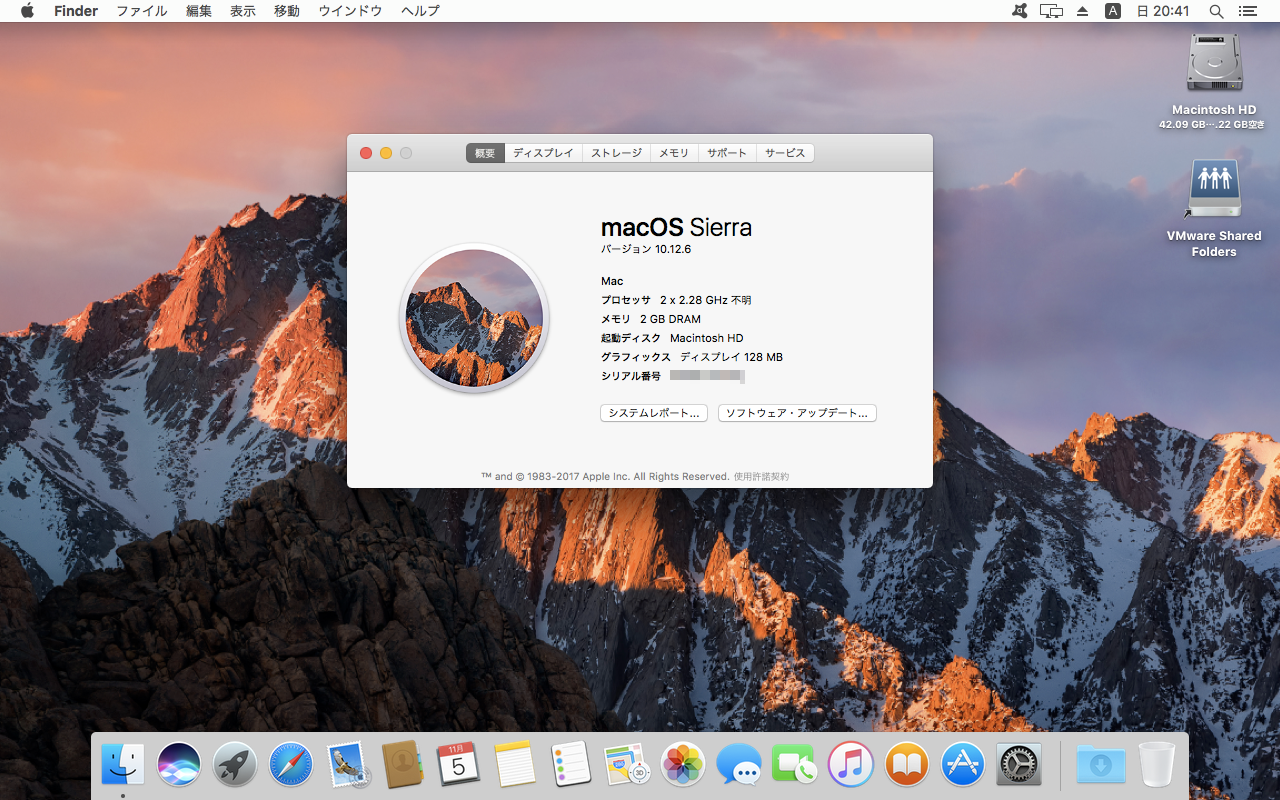Viewport: 1280px width, 800px height.
Task: Switch to the ディスプレイ tab
Action: point(543,153)
